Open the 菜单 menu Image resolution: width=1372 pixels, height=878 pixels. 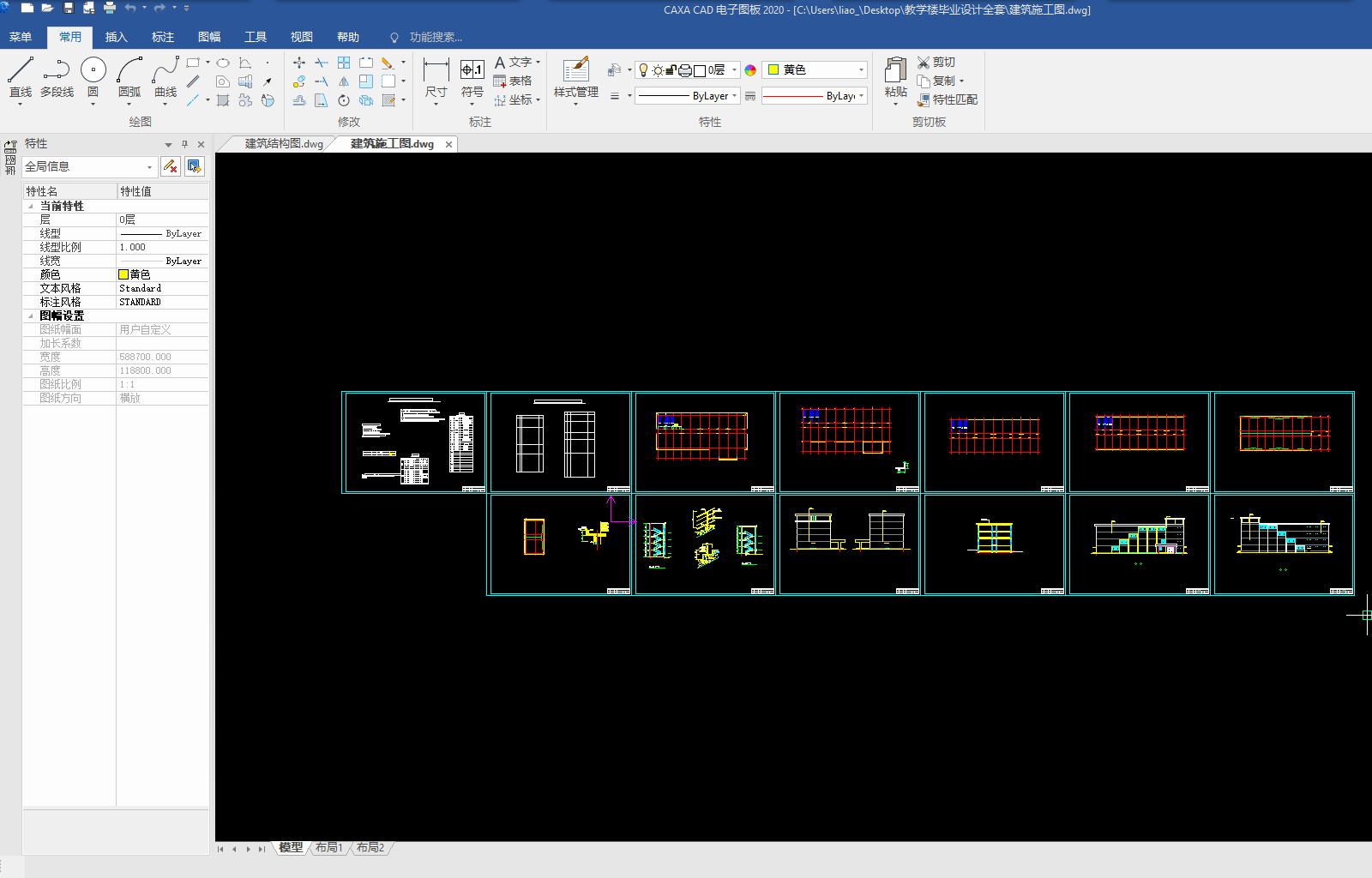[x=21, y=37]
